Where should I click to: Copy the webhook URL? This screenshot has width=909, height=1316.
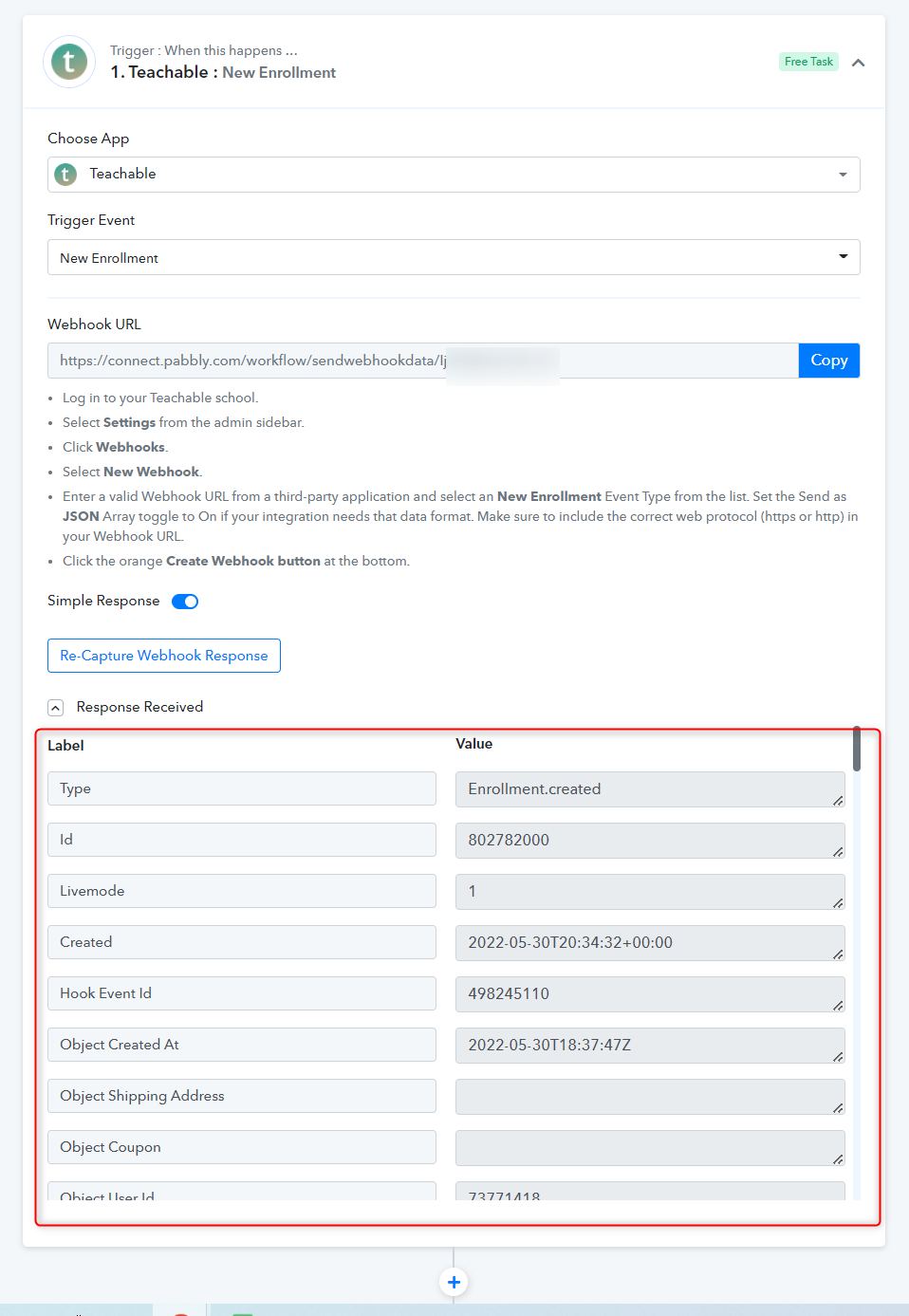829,361
